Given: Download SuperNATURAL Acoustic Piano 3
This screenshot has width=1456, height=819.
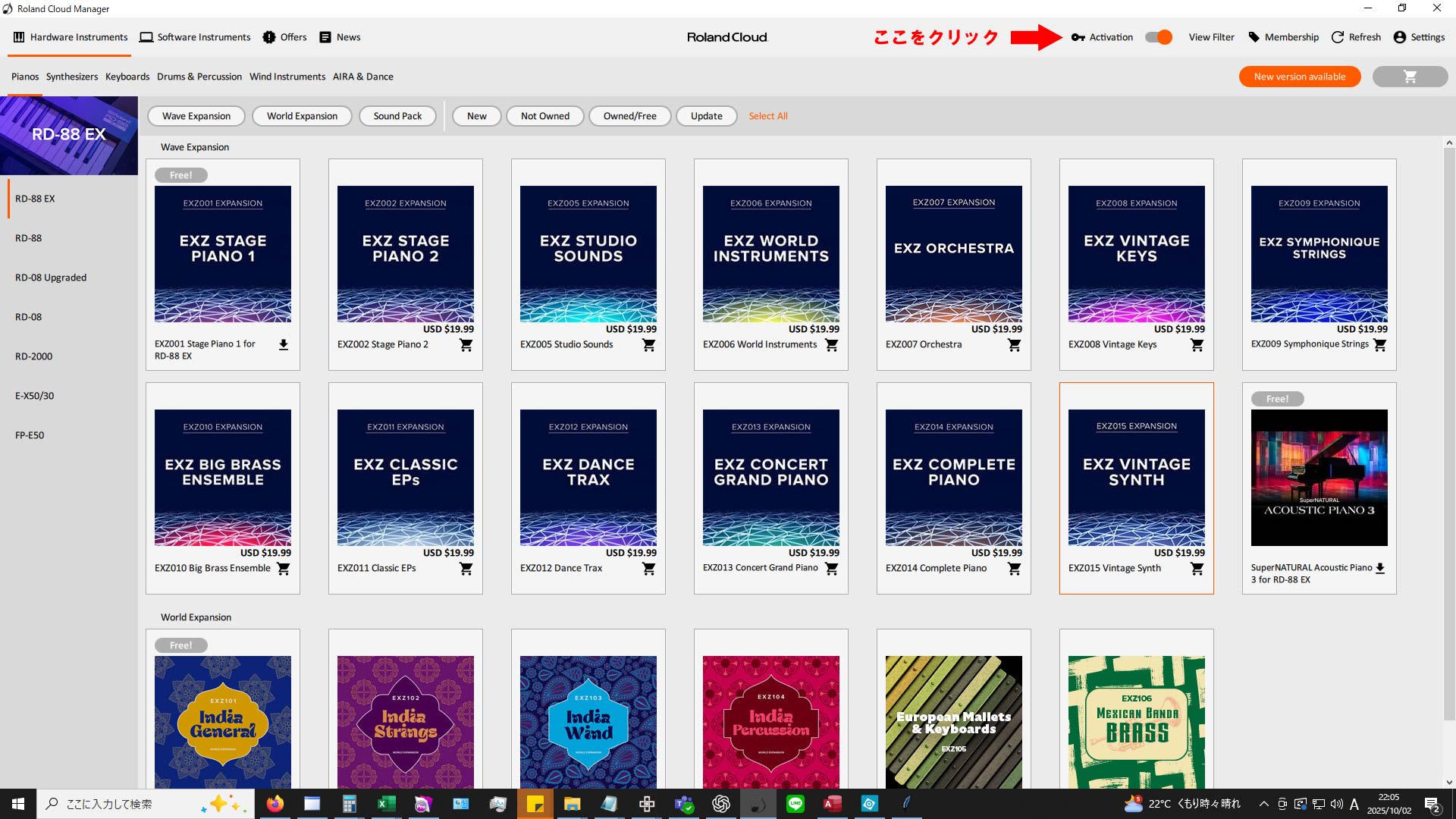Looking at the screenshot, I should tap(1380, 568).
